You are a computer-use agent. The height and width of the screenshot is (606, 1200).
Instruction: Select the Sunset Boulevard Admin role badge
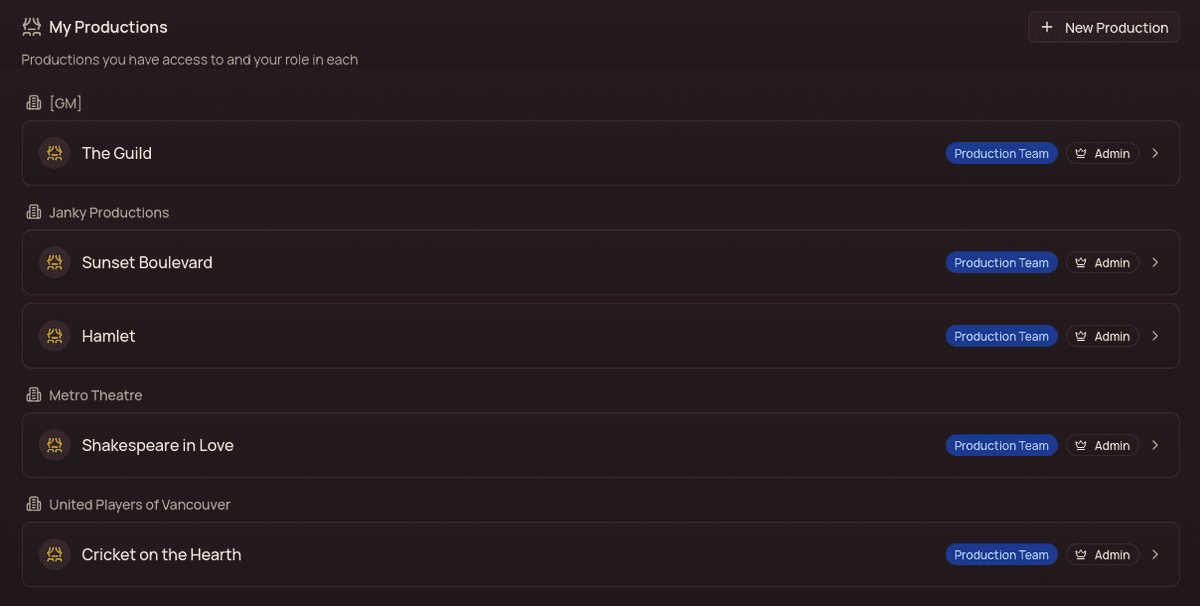(1102, 262)
